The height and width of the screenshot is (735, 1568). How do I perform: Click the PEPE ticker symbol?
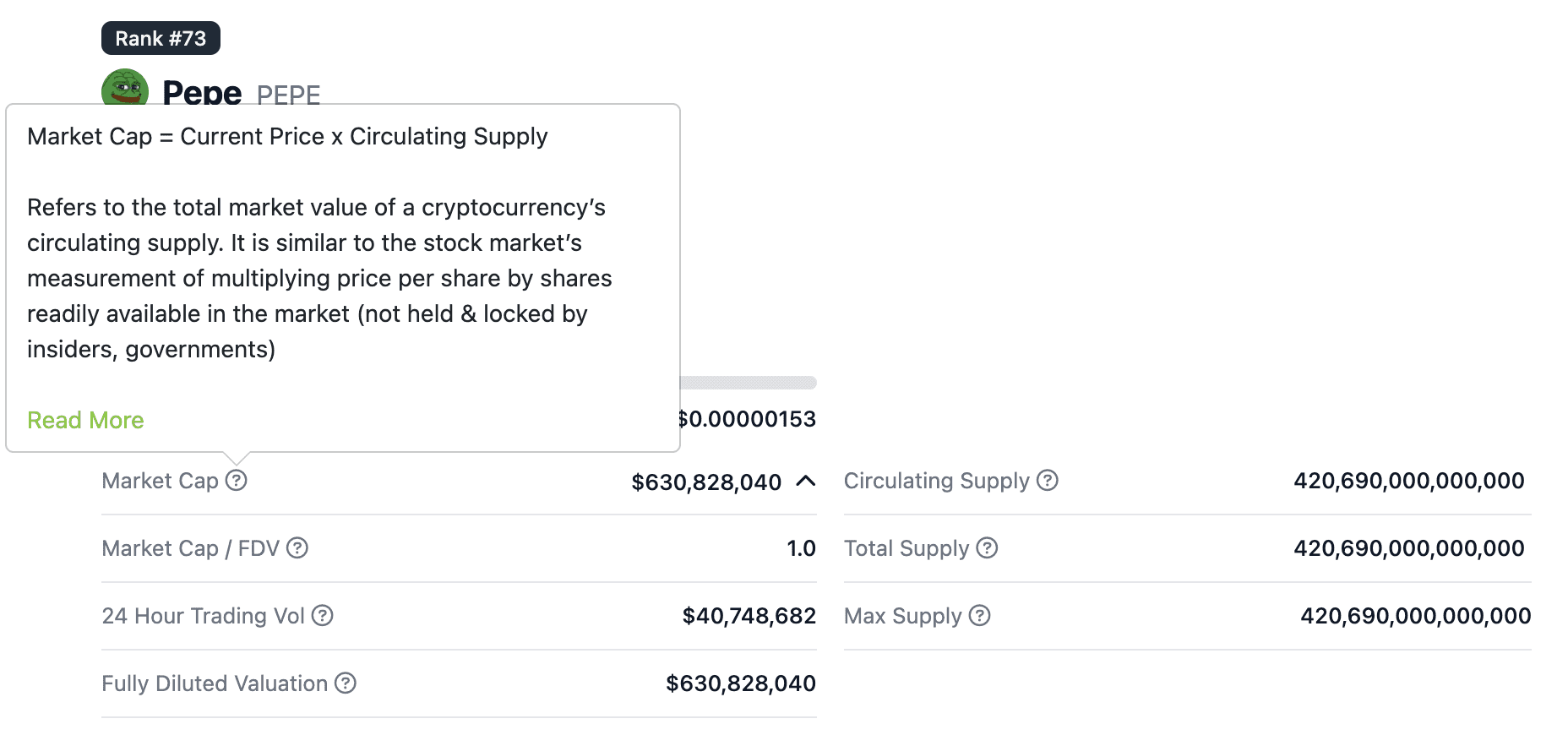(x=288, y=95)
